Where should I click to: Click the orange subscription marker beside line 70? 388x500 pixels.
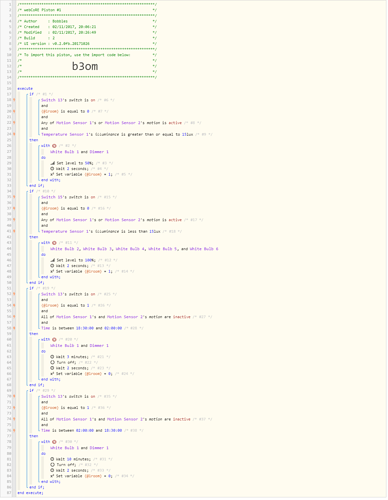14,397
